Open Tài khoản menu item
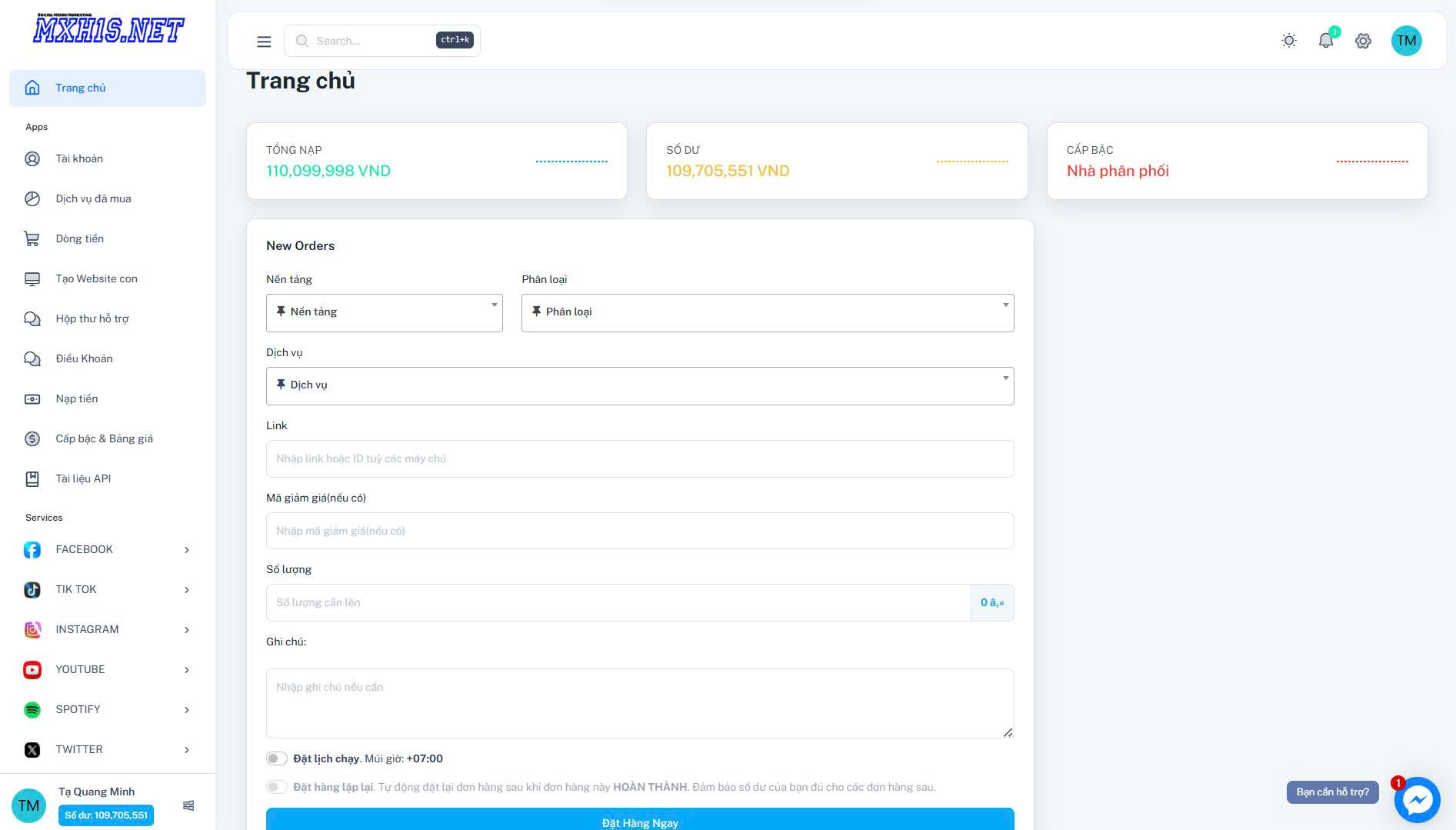This screenshot has width=1456, height=830. coord(108,158)
